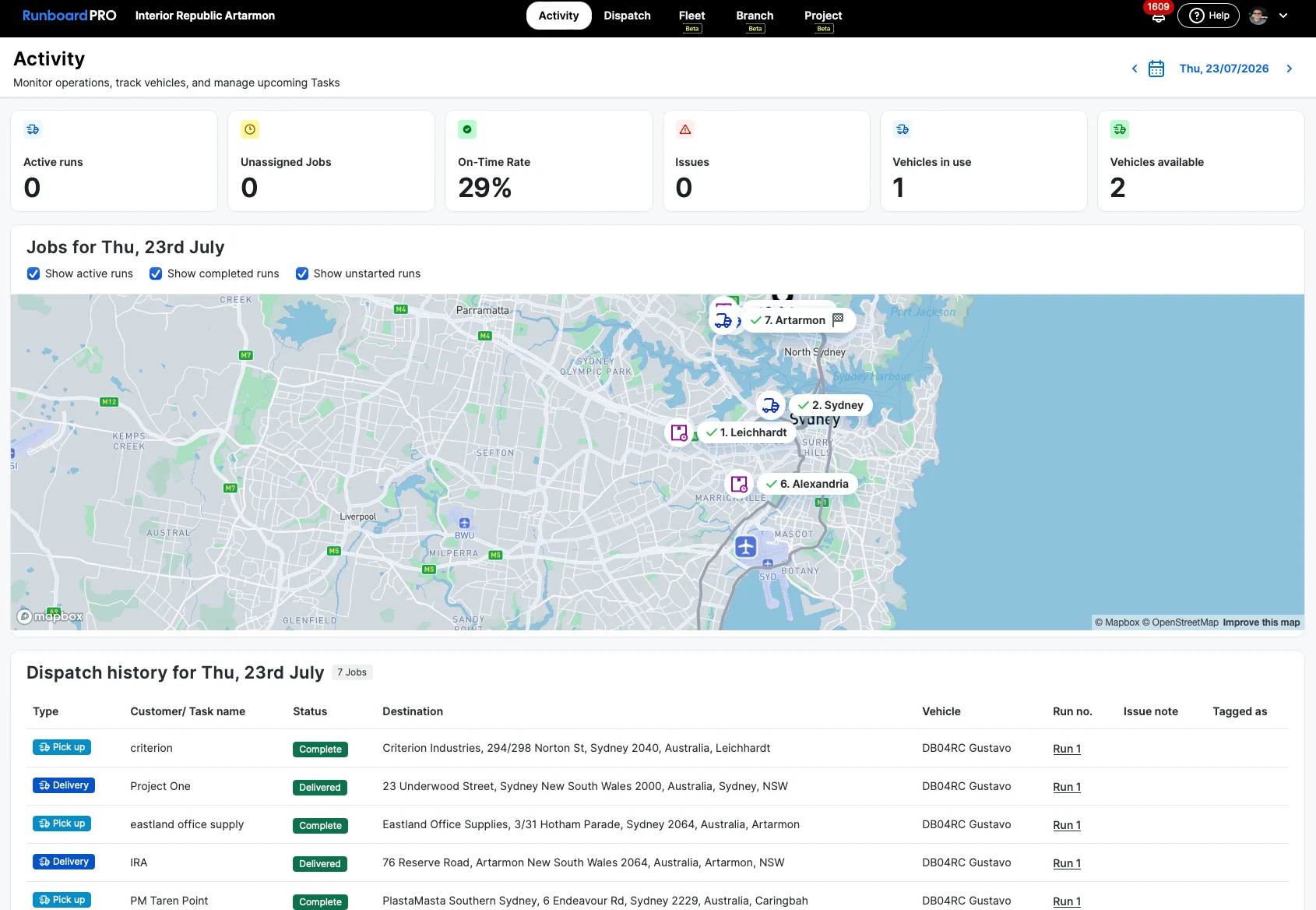Viewport: 1316px width, 910px height.
Task: Open the Help button
Action: tap(1209, 16)
